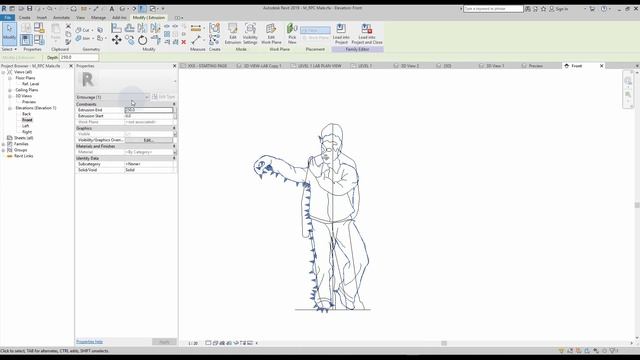The image size is (640, 360).
Task: Open the Entourage type selector dropdown
Action: (147, 97)
